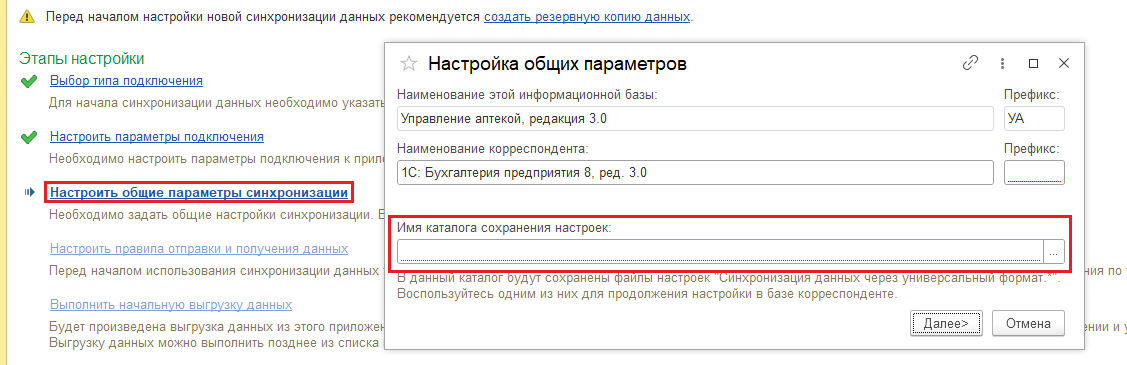
Task: Focus Имя каталога сохранения настроек input field
Action: 720,251
